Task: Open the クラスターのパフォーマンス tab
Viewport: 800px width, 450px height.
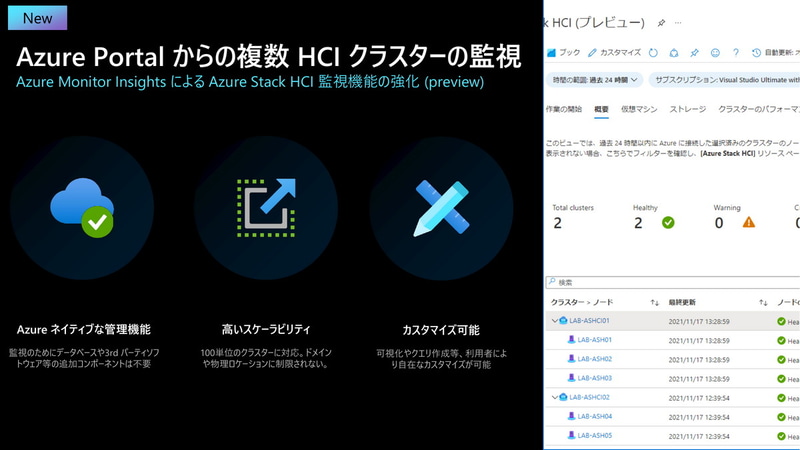Action: [x=759, y=109]
